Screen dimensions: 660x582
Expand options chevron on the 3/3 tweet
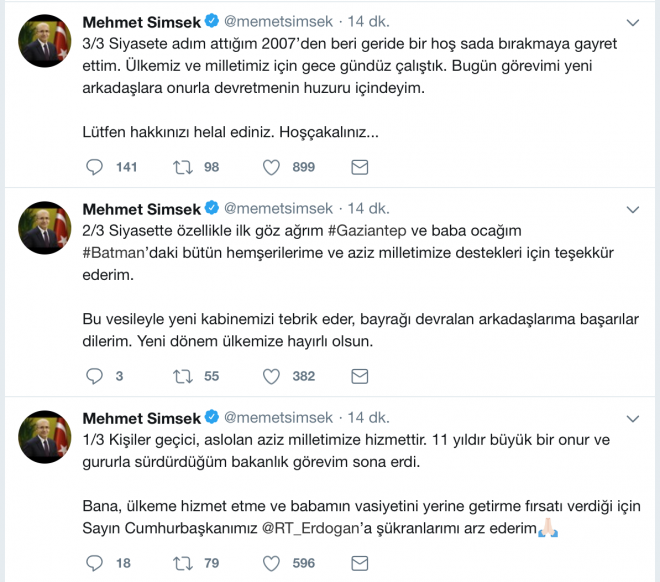pos(631,21)
